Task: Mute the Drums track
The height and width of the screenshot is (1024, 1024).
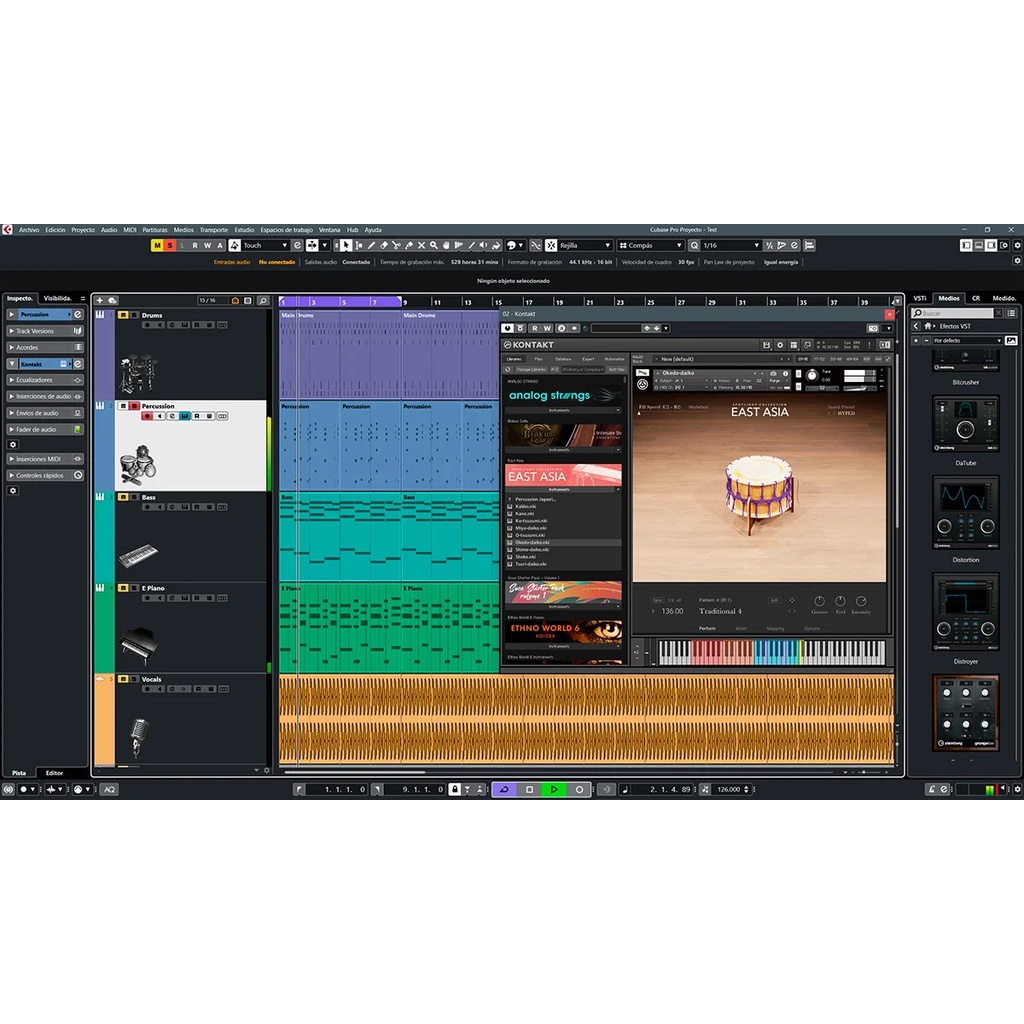Action: (123, 315)
